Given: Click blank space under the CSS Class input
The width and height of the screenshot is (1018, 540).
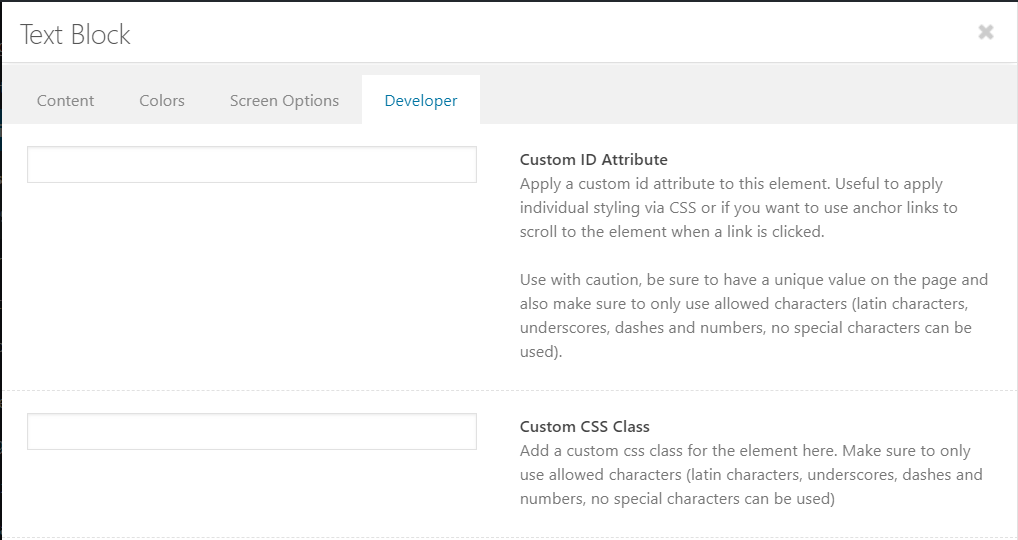Looking at the screenshot, I should click(252, 490).
